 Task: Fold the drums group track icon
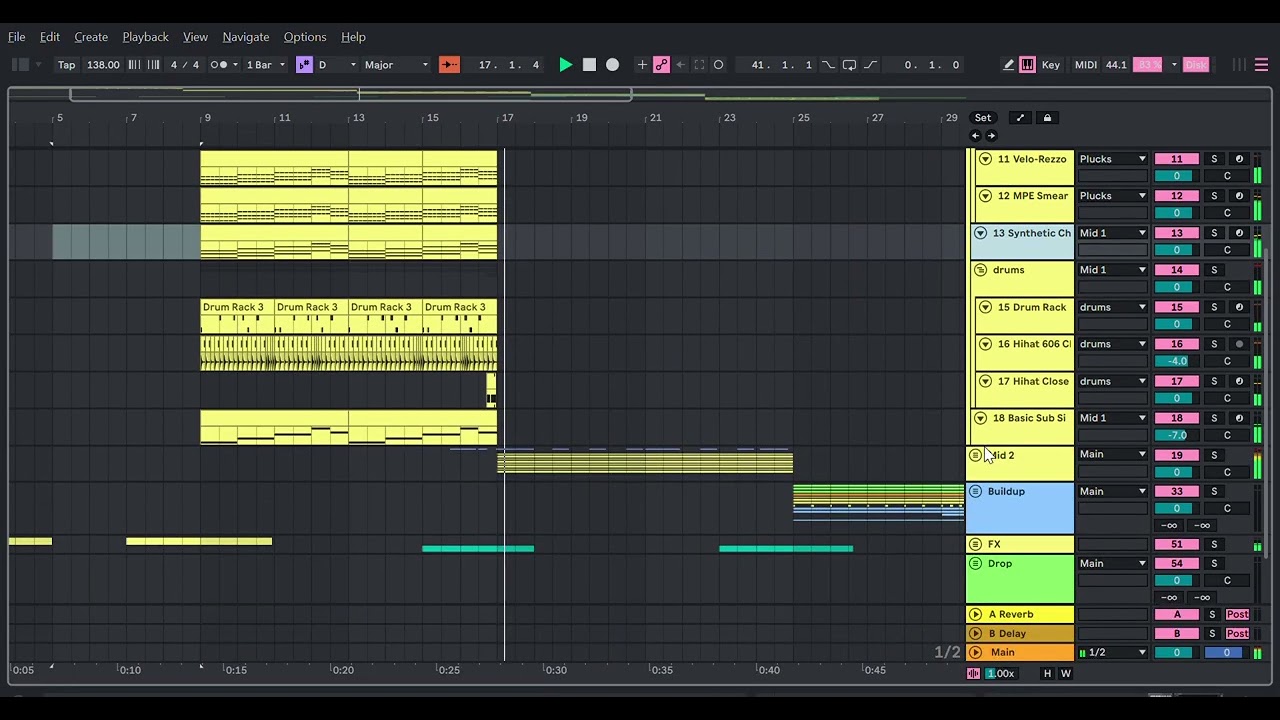[980, 270]
